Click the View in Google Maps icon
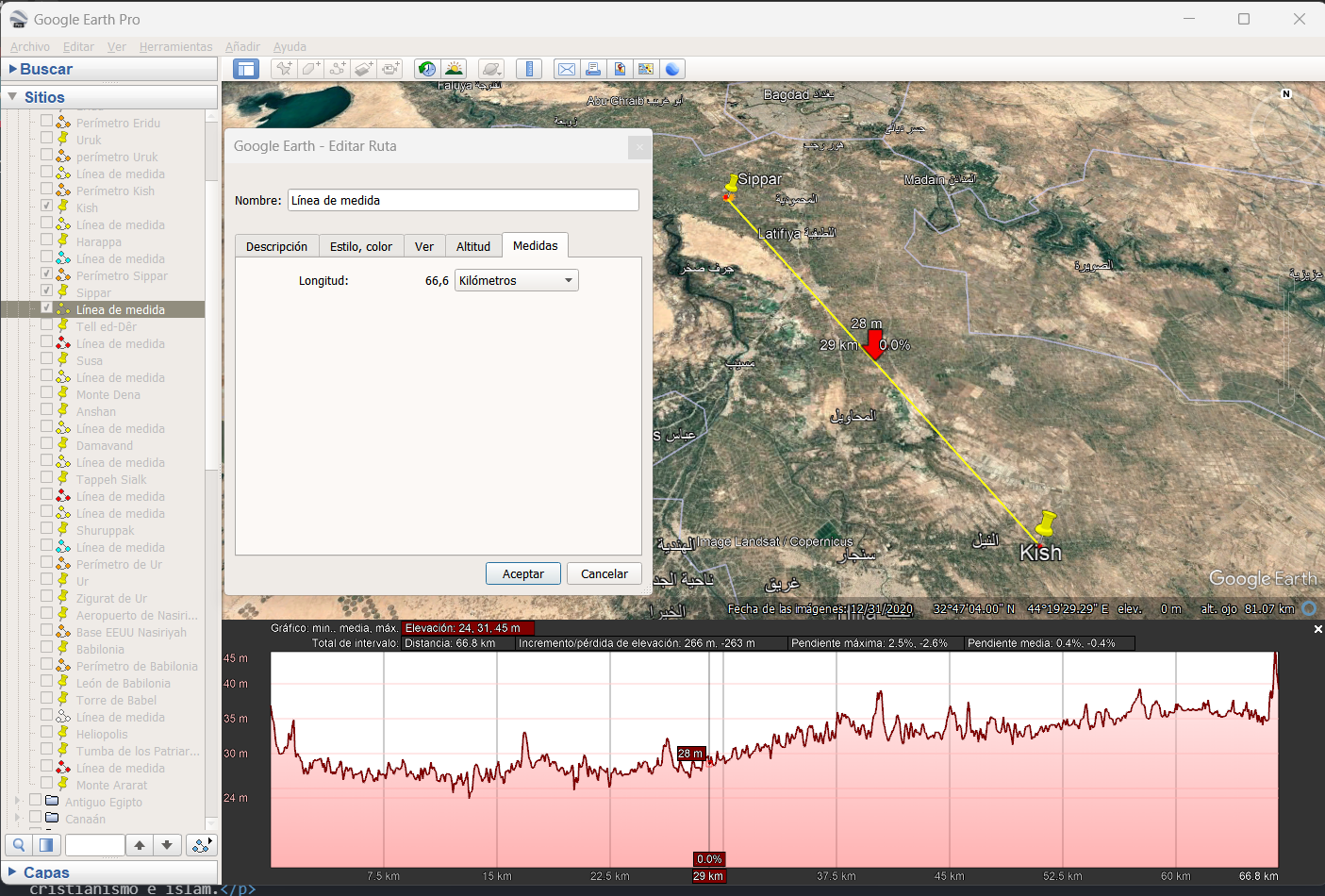 (x=646, y=69)
